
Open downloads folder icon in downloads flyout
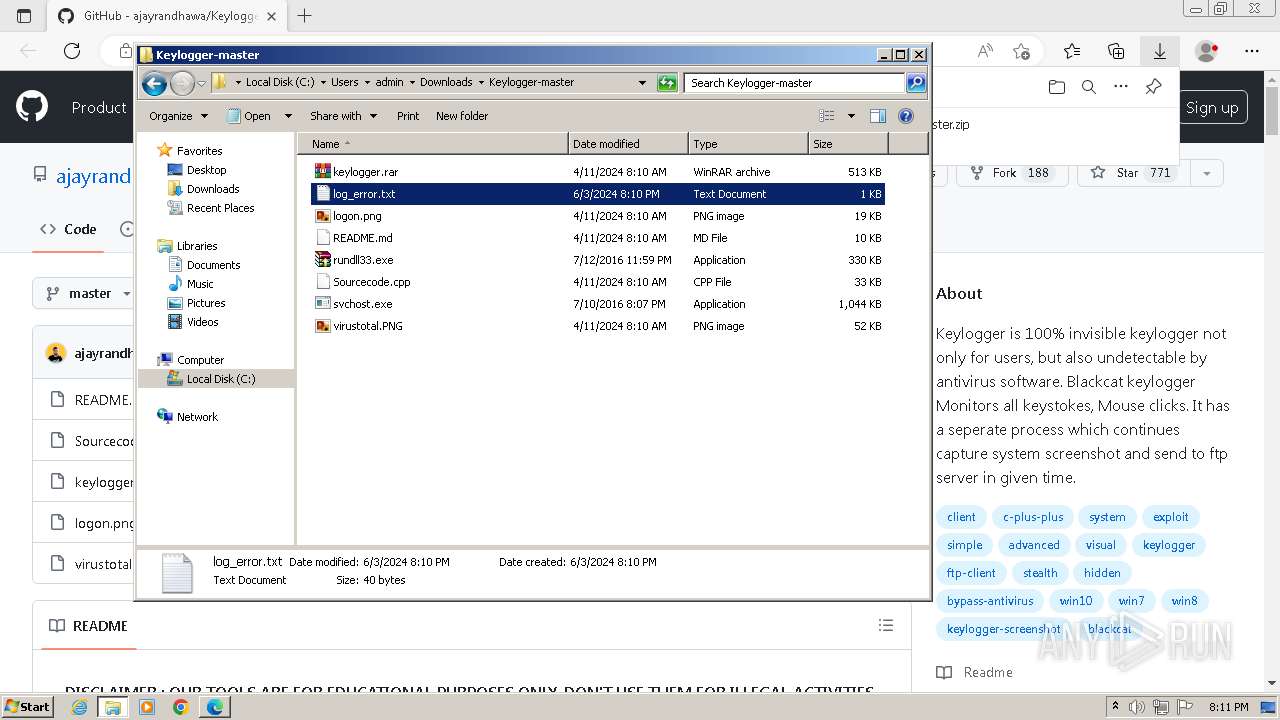[x=1057, y=87]
